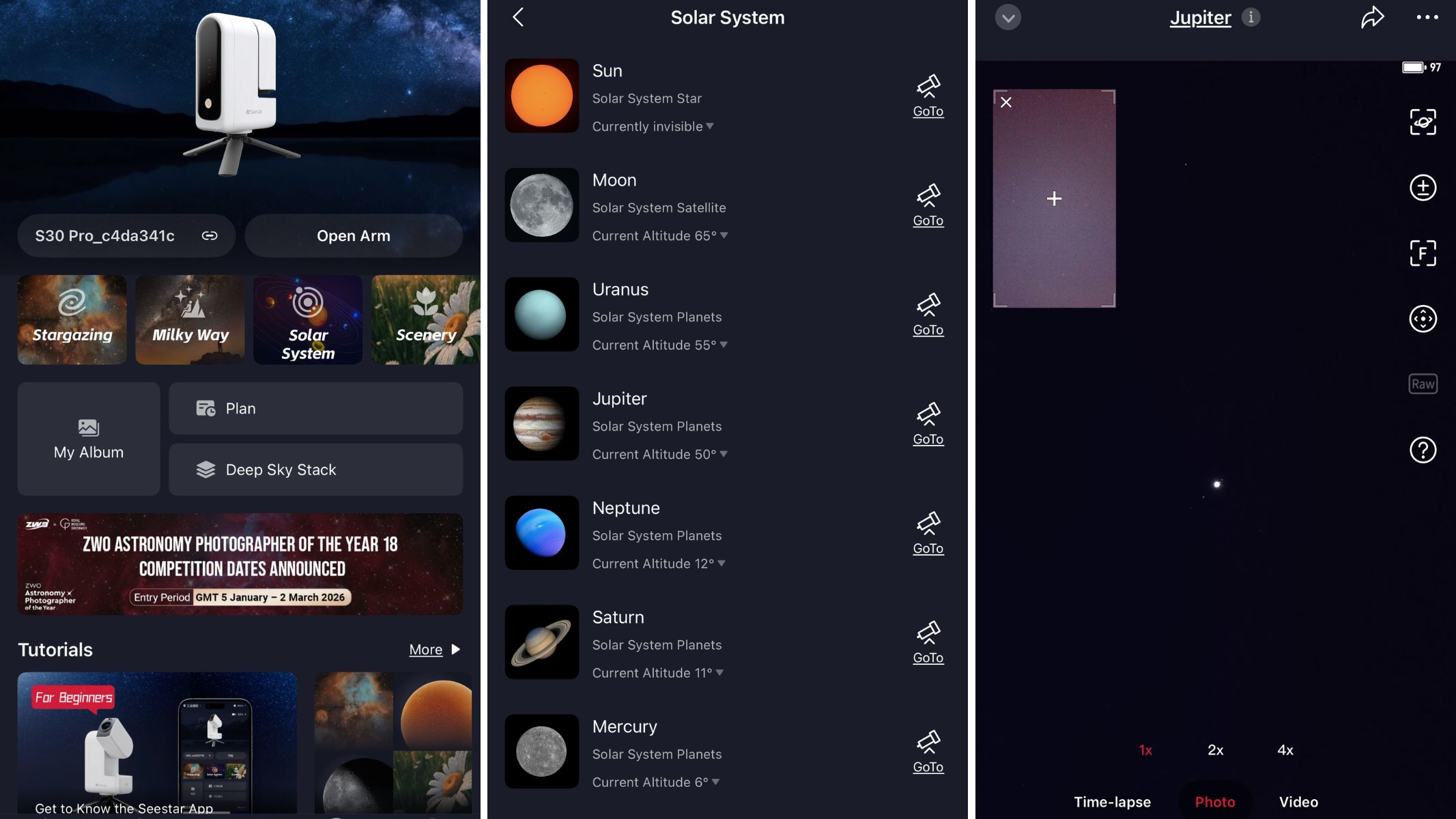Expand Jupiter's Current Altitude dropdown
This screenshot has width=1456, height=819.
pos(724,454)
